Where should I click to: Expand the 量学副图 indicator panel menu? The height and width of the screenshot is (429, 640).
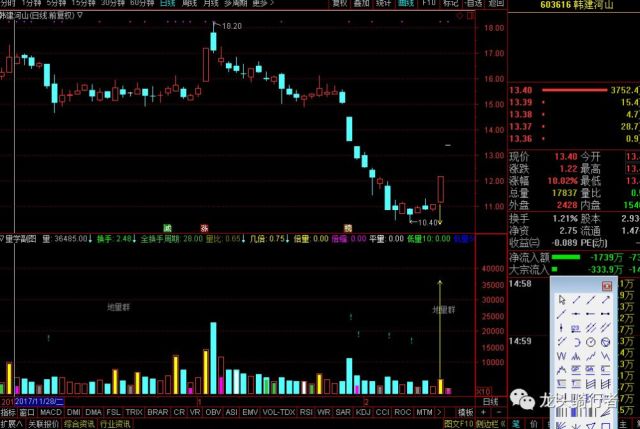pyautogui.click(x=2, y=238)
